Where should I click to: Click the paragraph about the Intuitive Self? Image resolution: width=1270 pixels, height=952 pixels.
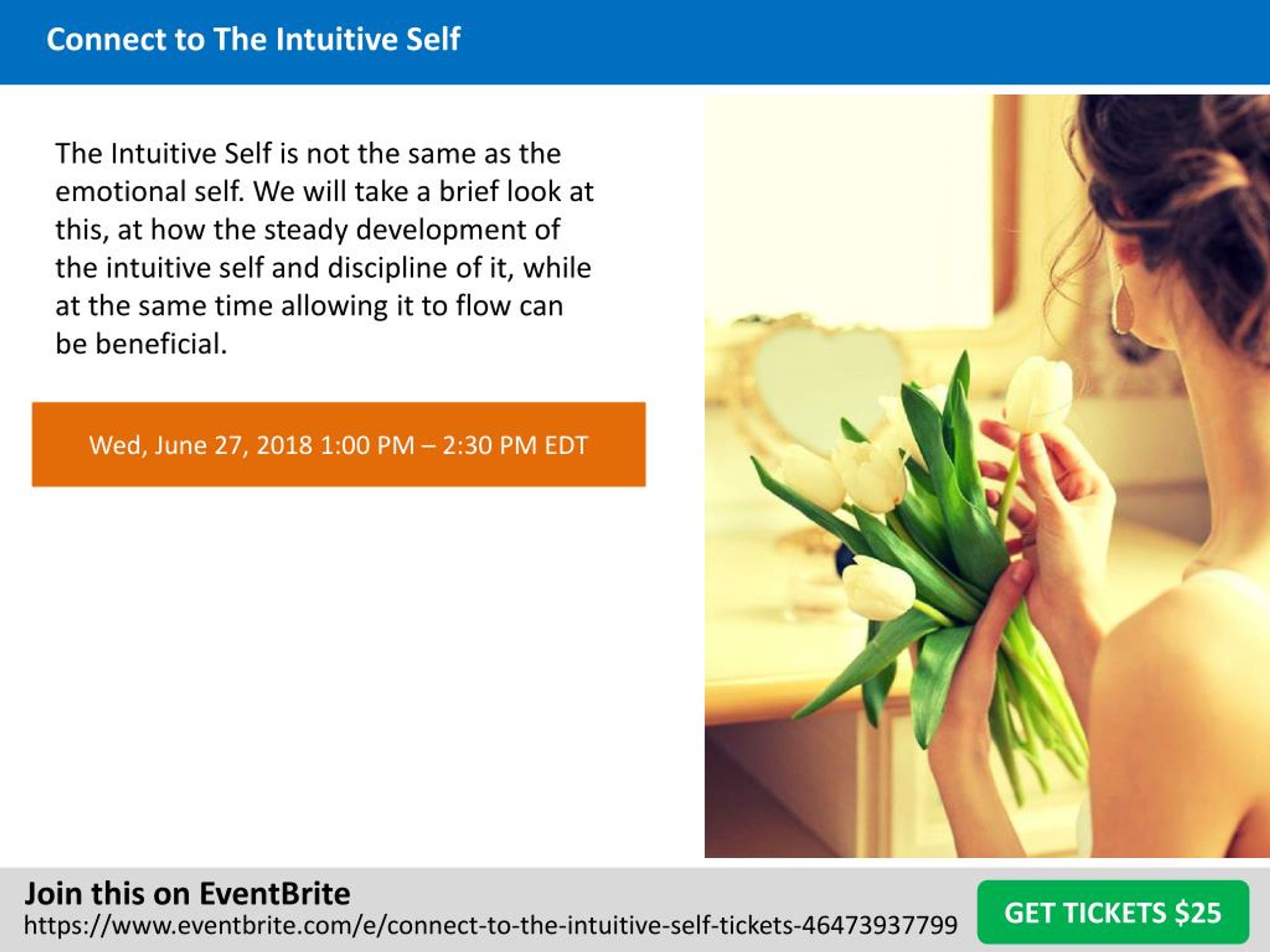pos(324,248)
